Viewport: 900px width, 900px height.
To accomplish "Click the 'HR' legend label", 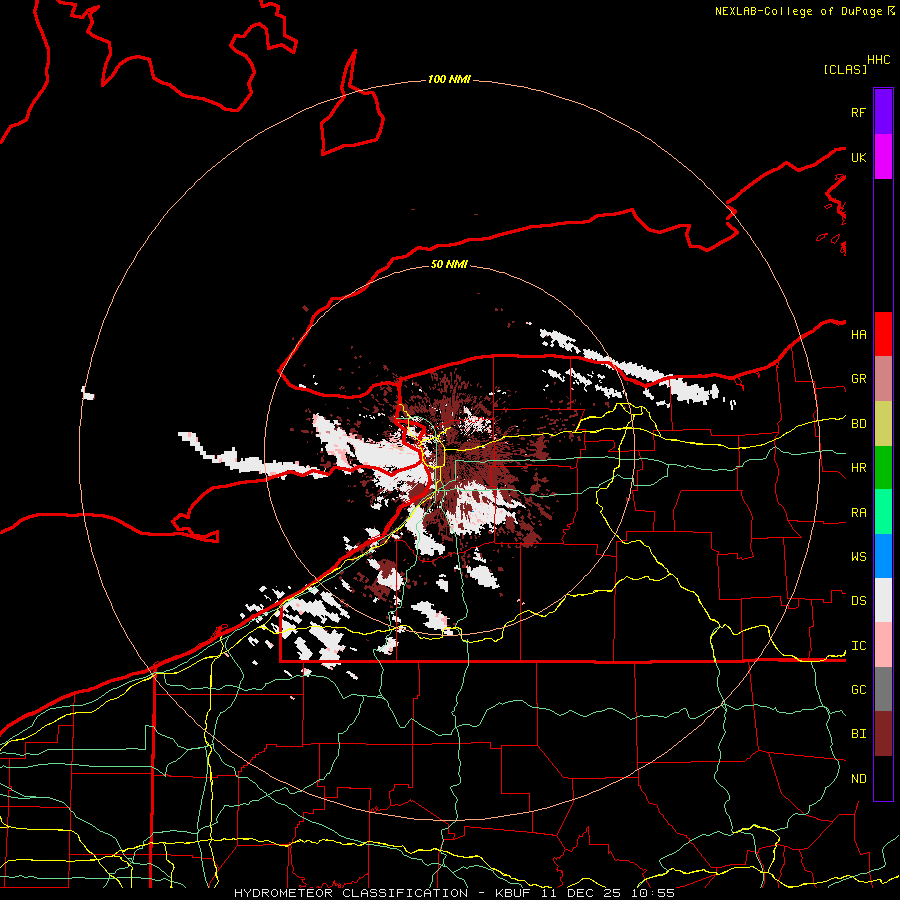I will (858, 468).
